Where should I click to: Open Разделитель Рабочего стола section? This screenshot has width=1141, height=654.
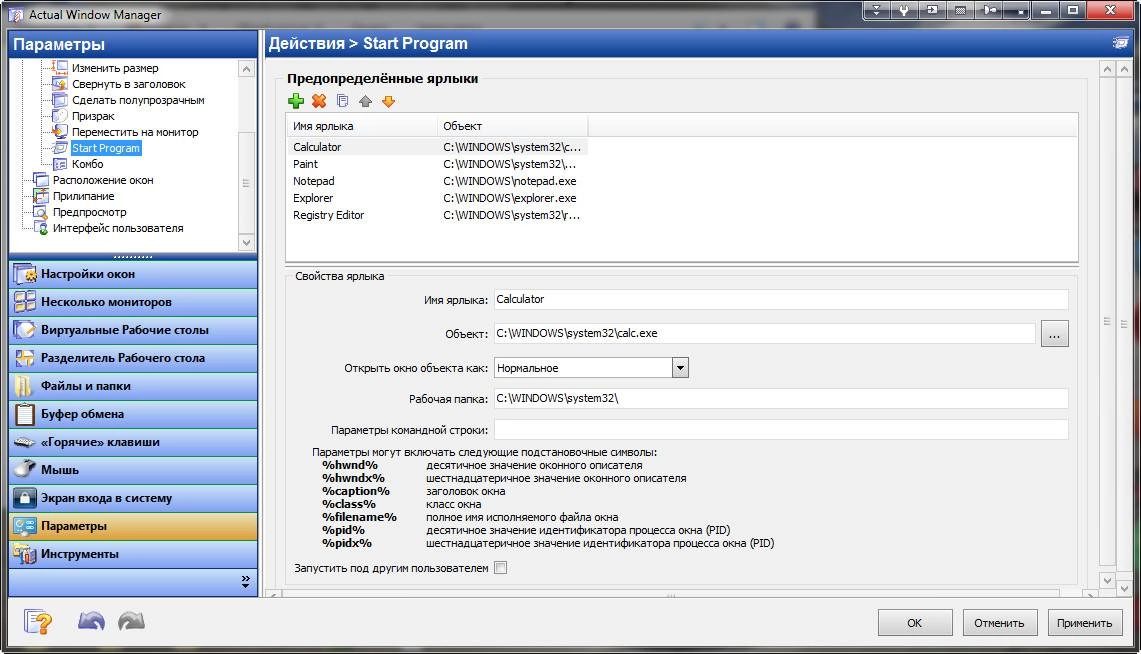[x=133, y=358]
